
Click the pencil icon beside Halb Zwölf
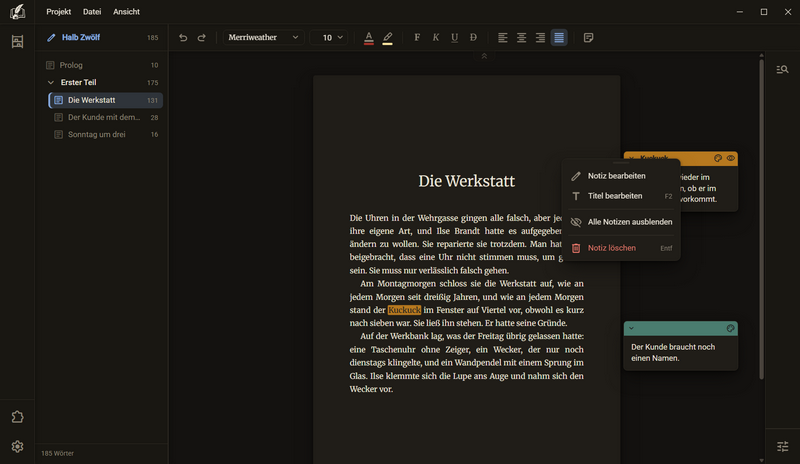pyautogui.click(x=51, y=37)
